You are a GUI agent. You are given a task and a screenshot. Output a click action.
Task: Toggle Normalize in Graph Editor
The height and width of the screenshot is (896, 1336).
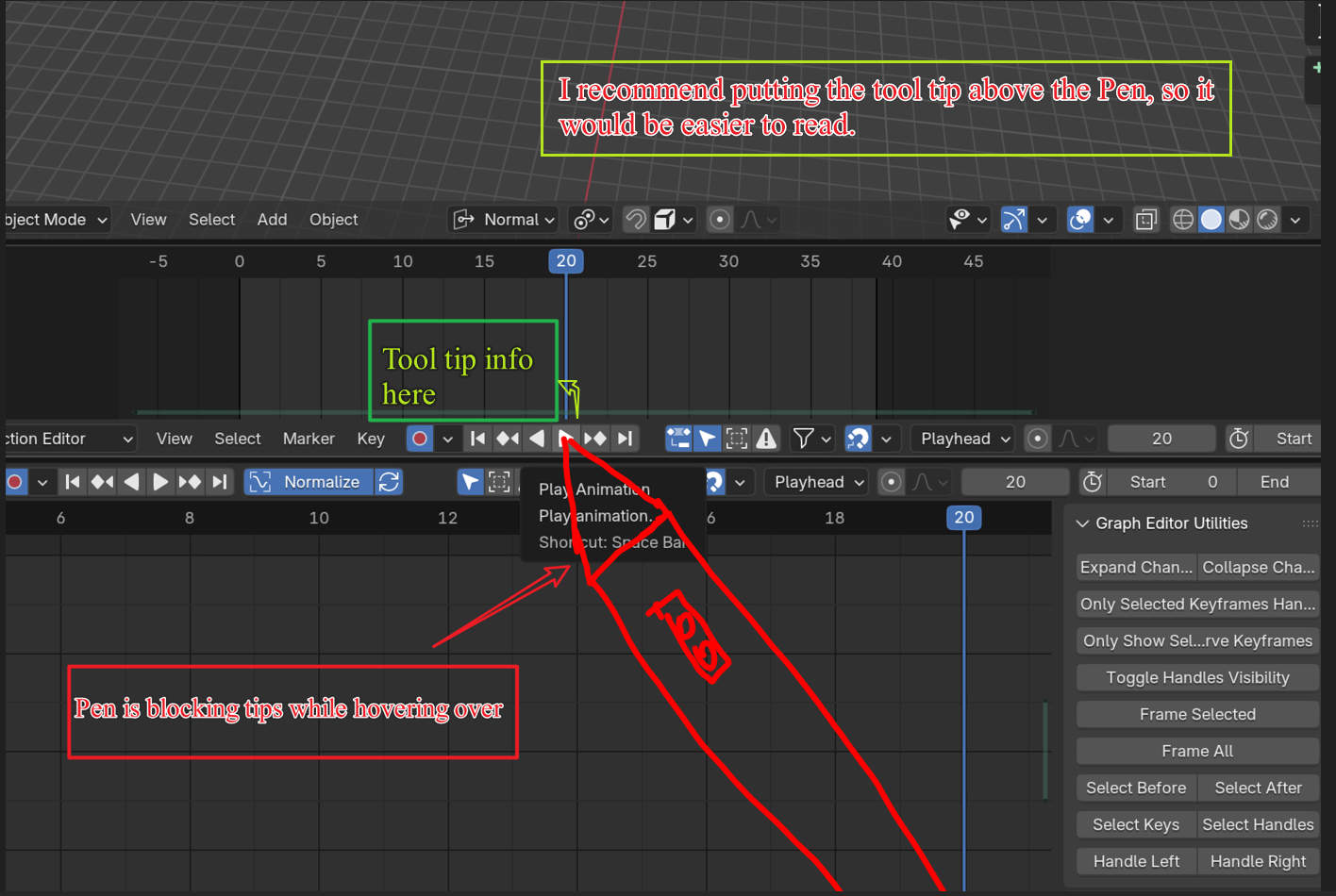tap(308, 482)
